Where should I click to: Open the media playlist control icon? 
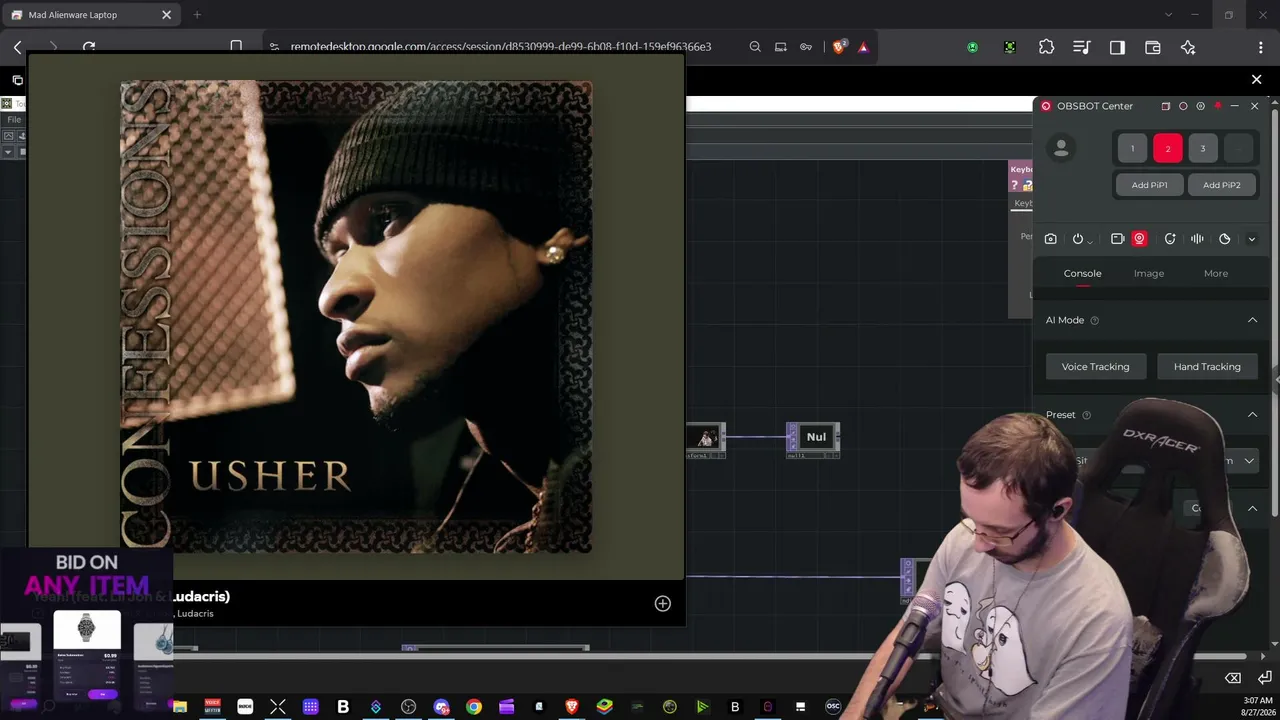click(1081, 47)
